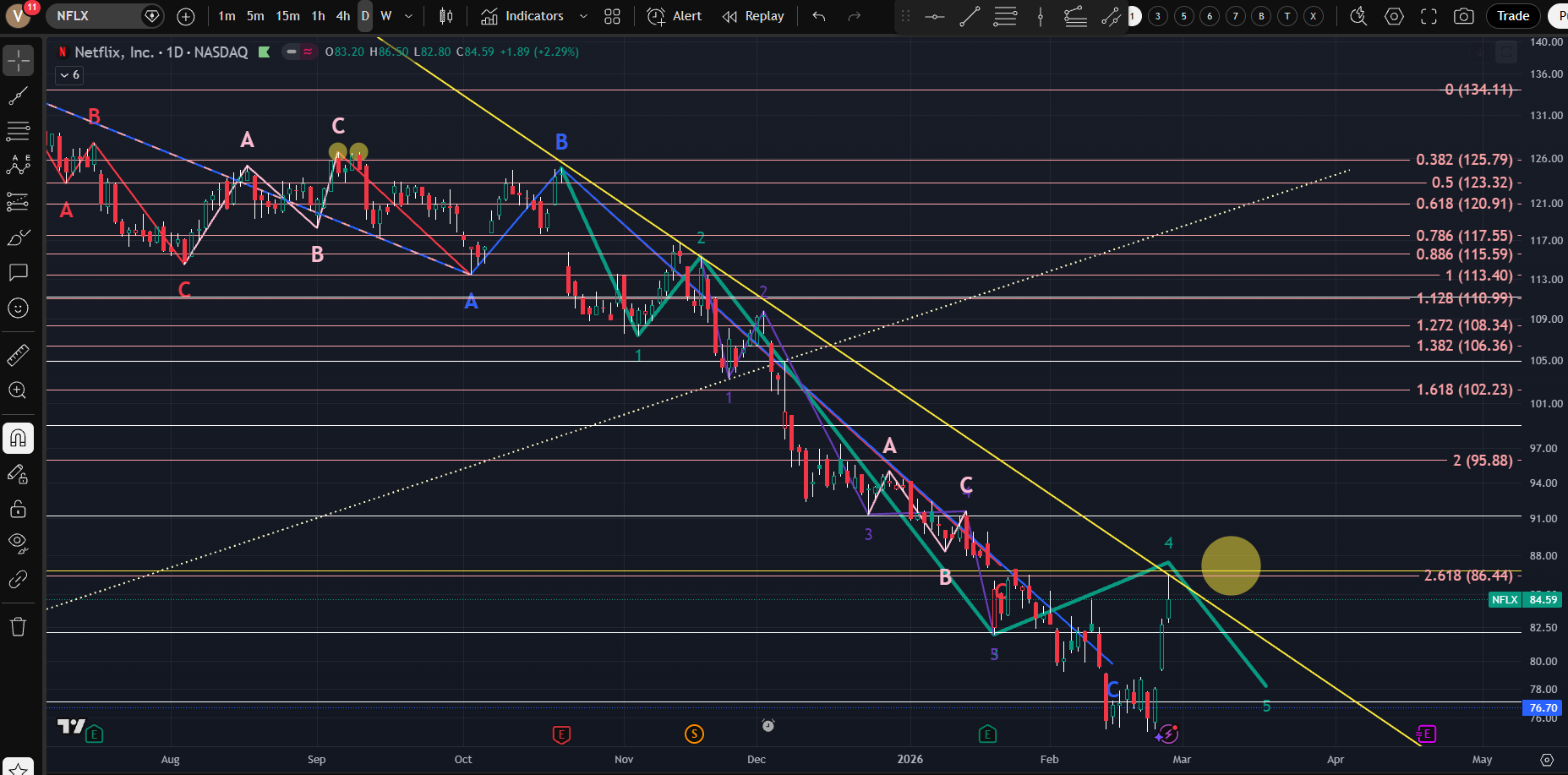Switch to the 4h timeframe
This screenshot has width=1568, height=775.
click(342, 16)
